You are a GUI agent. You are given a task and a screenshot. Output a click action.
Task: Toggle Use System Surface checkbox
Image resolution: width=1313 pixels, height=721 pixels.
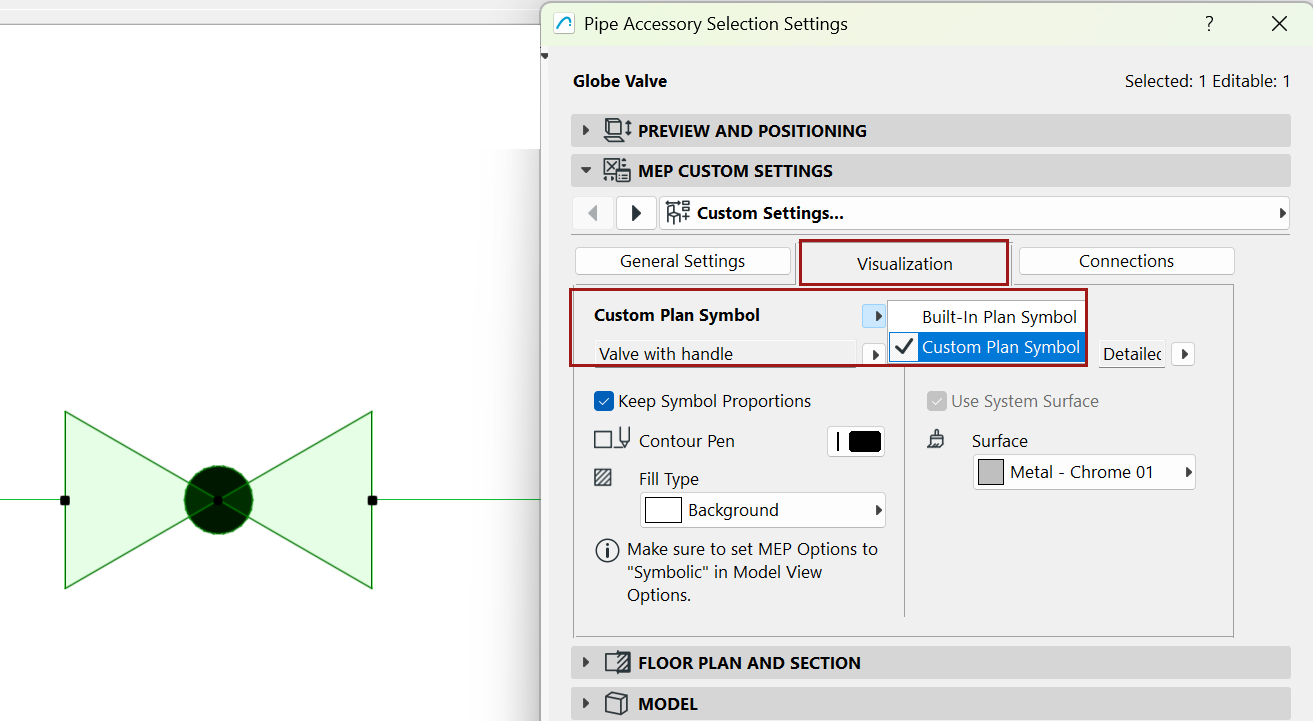point(937,401)
